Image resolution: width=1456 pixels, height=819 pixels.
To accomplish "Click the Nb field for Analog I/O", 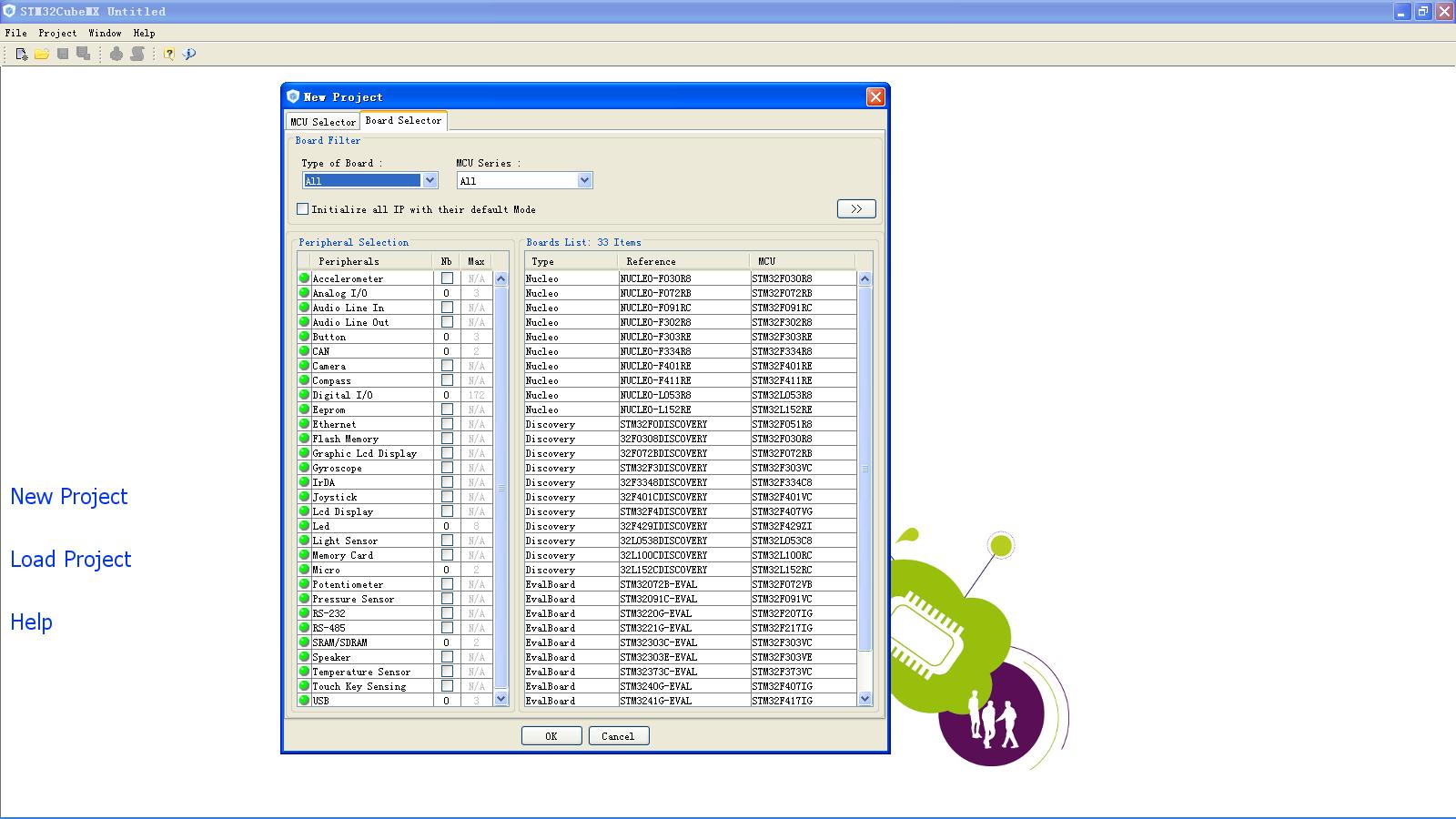I will [x=447, y=293].
